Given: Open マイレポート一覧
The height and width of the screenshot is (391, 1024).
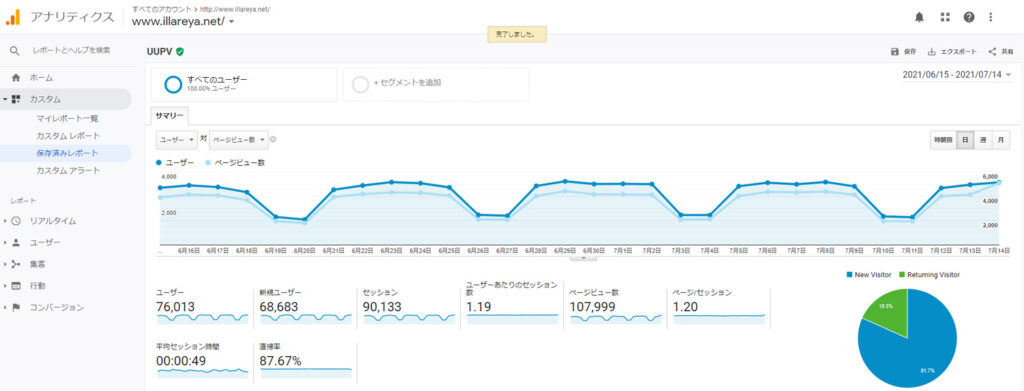Looking at the screenshot, I should point(67,118).
